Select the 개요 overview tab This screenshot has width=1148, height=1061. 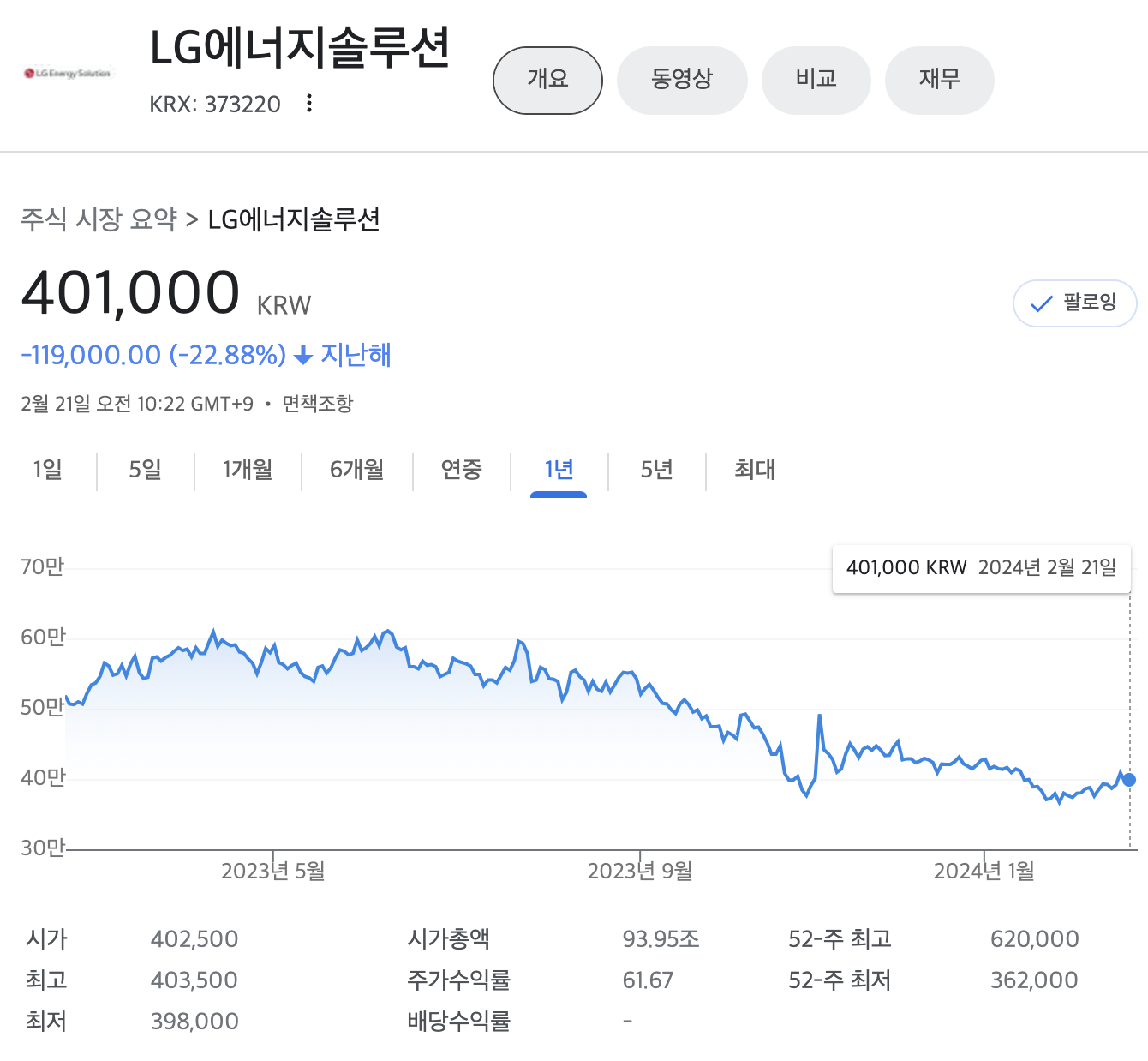pos(547,80)
